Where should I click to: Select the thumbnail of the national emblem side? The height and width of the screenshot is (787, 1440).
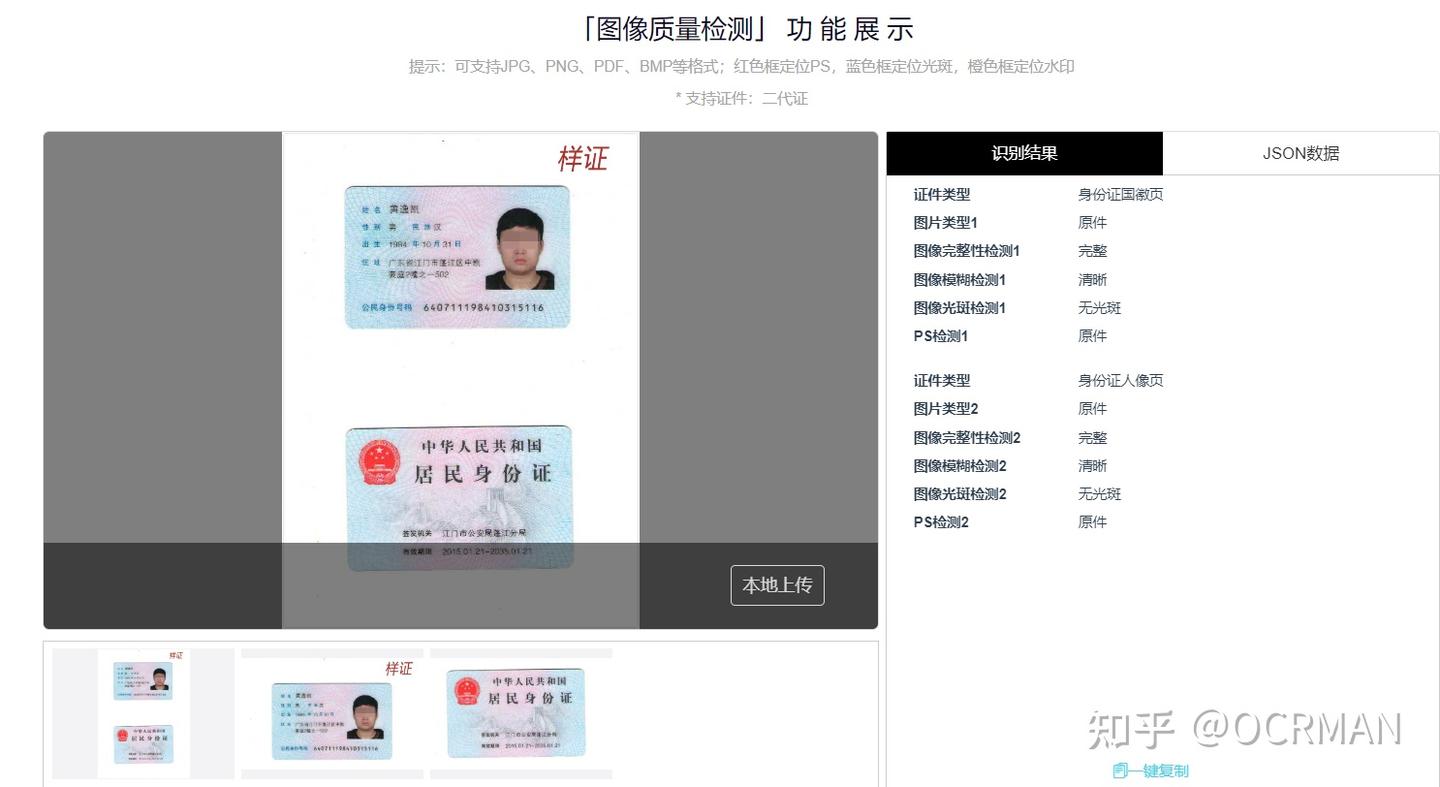521,713
